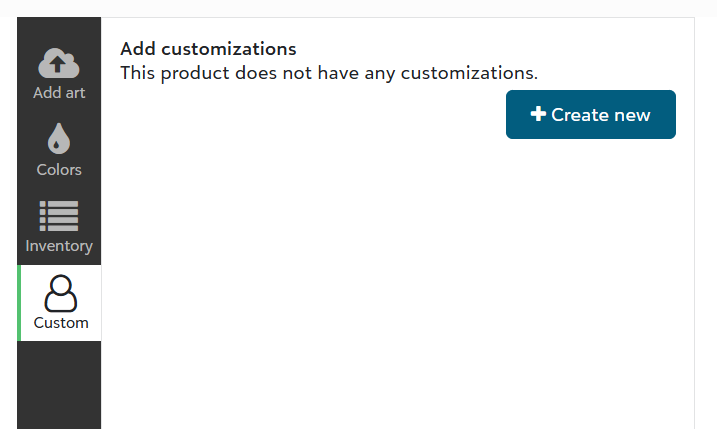Select the Custom tab
The height and width of the screenshot is (429, 717).
pyautogui.click(x=60, y=303)
